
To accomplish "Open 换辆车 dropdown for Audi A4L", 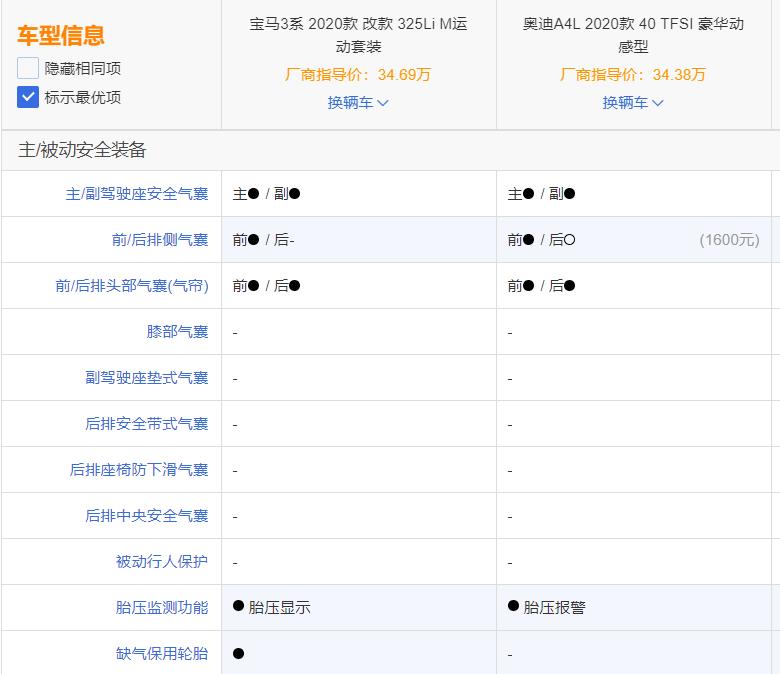I will [x=633, y=103].
